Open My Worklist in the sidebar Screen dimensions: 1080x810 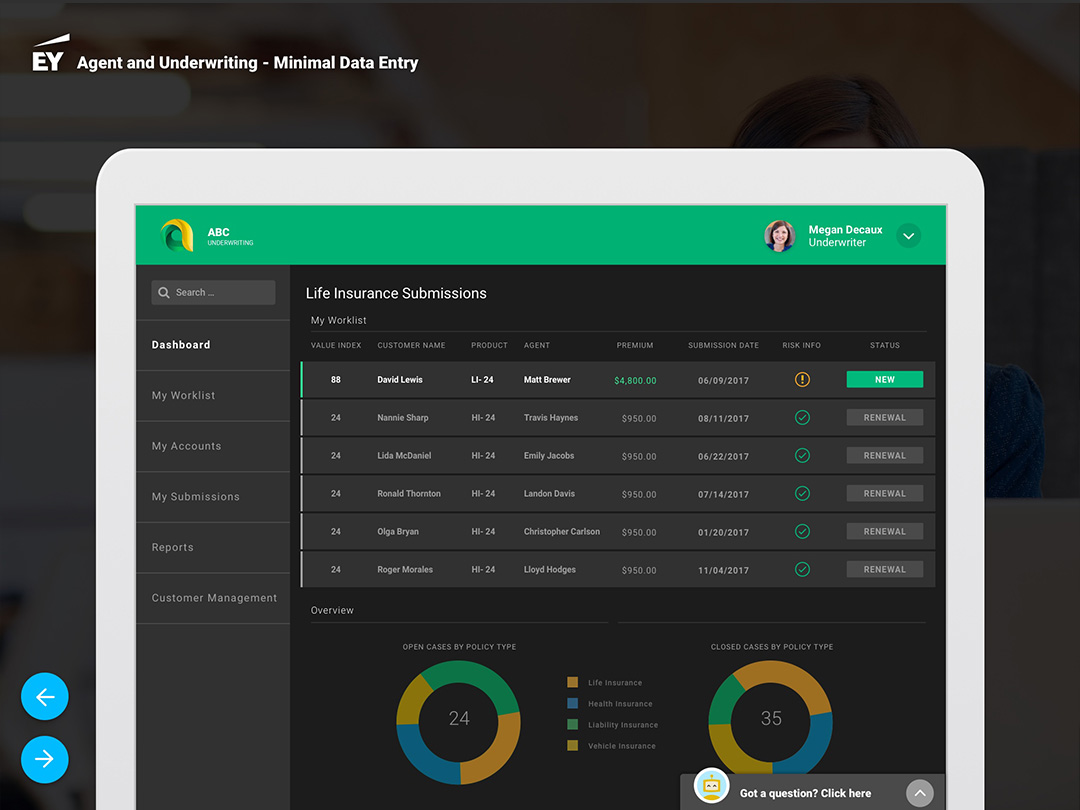[x=184, y=396]
